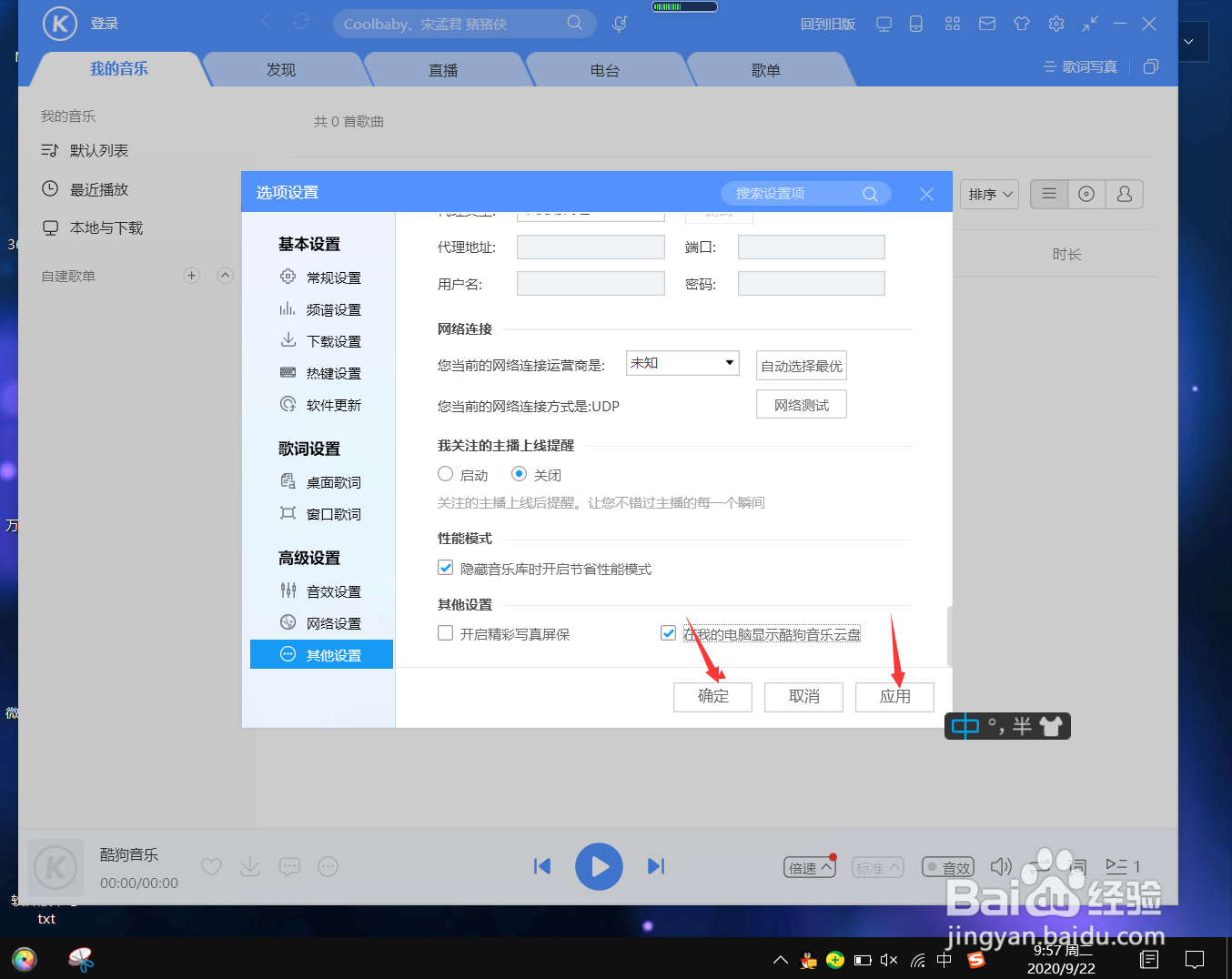Image resolution: width=1232 pixels, height=979 pixels.
Task: Open the mobile phone transfer icon
Action: pyautogui.click(x=916, y=24)
